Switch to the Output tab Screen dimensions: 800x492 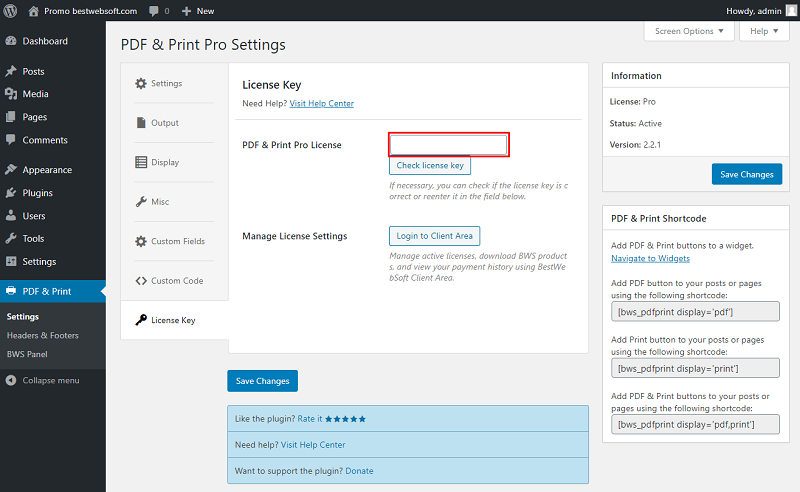[174, 122]
